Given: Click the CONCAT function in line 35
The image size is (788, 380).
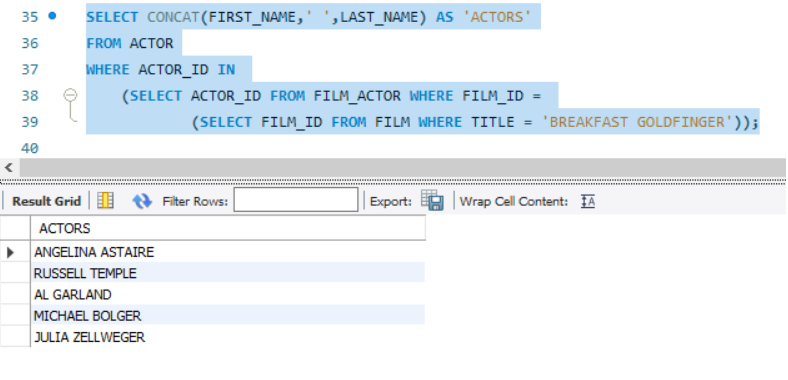Looking at the screenshot, I should point(173,17).
